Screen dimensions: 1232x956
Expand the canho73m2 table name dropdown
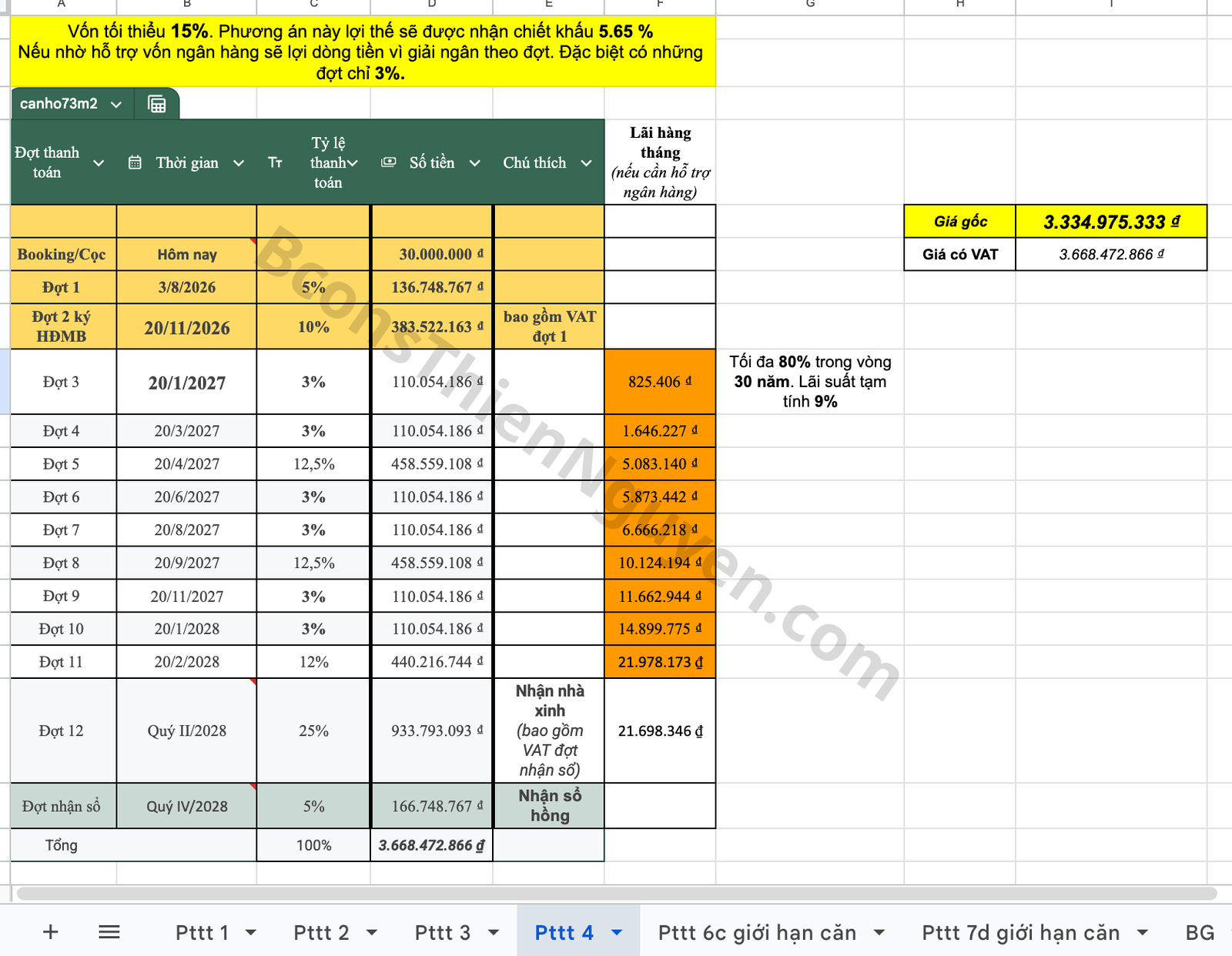pos(116,104)
